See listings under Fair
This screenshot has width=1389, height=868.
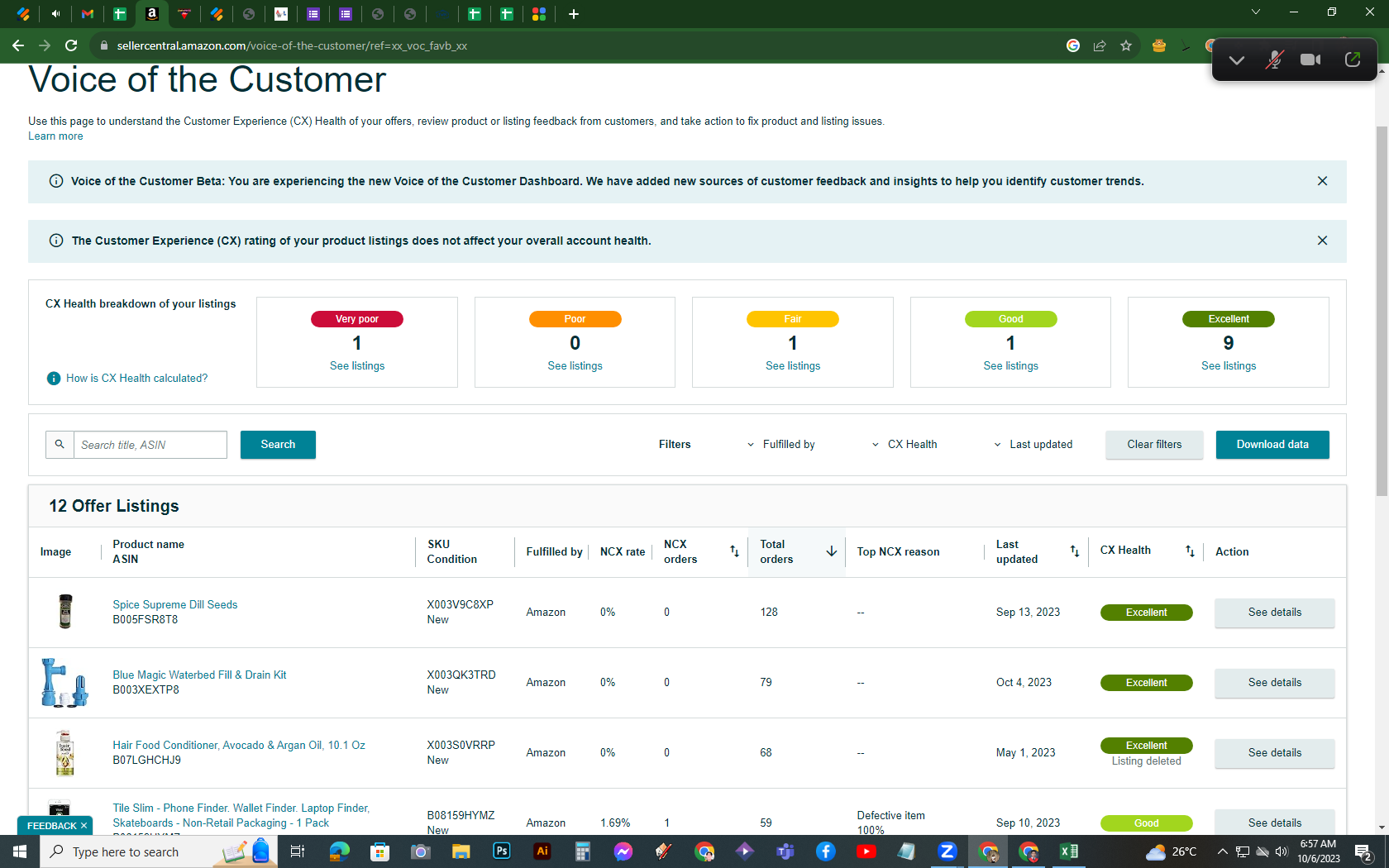[x=793, y=366]
